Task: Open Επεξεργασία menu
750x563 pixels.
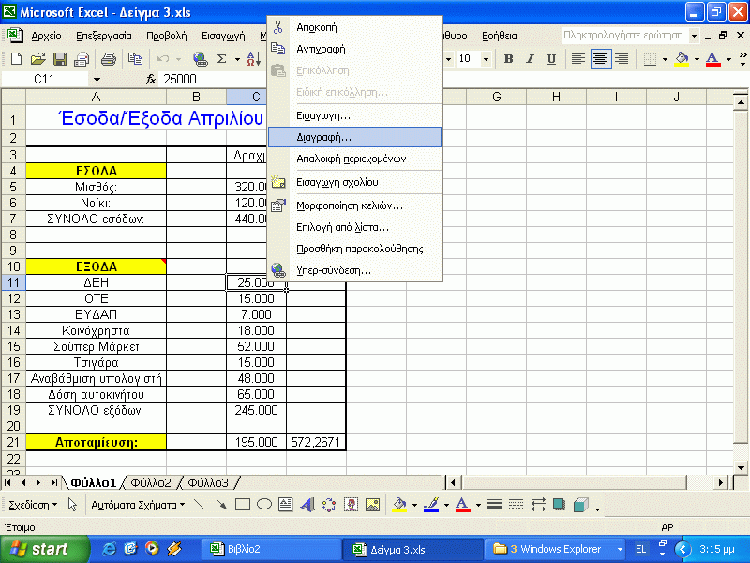Action: [x=104, y=35]
